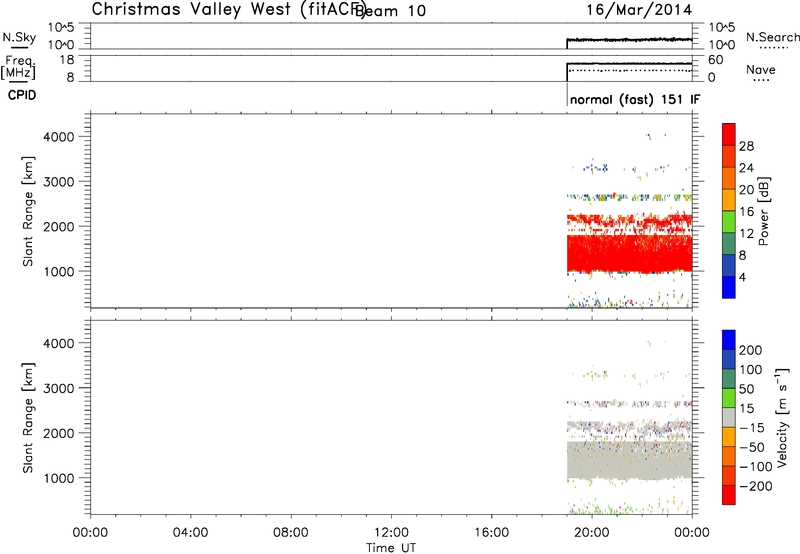
Task: Select the red bottom segment of the velocity colorbar
Action: click(x=729, y=495)
